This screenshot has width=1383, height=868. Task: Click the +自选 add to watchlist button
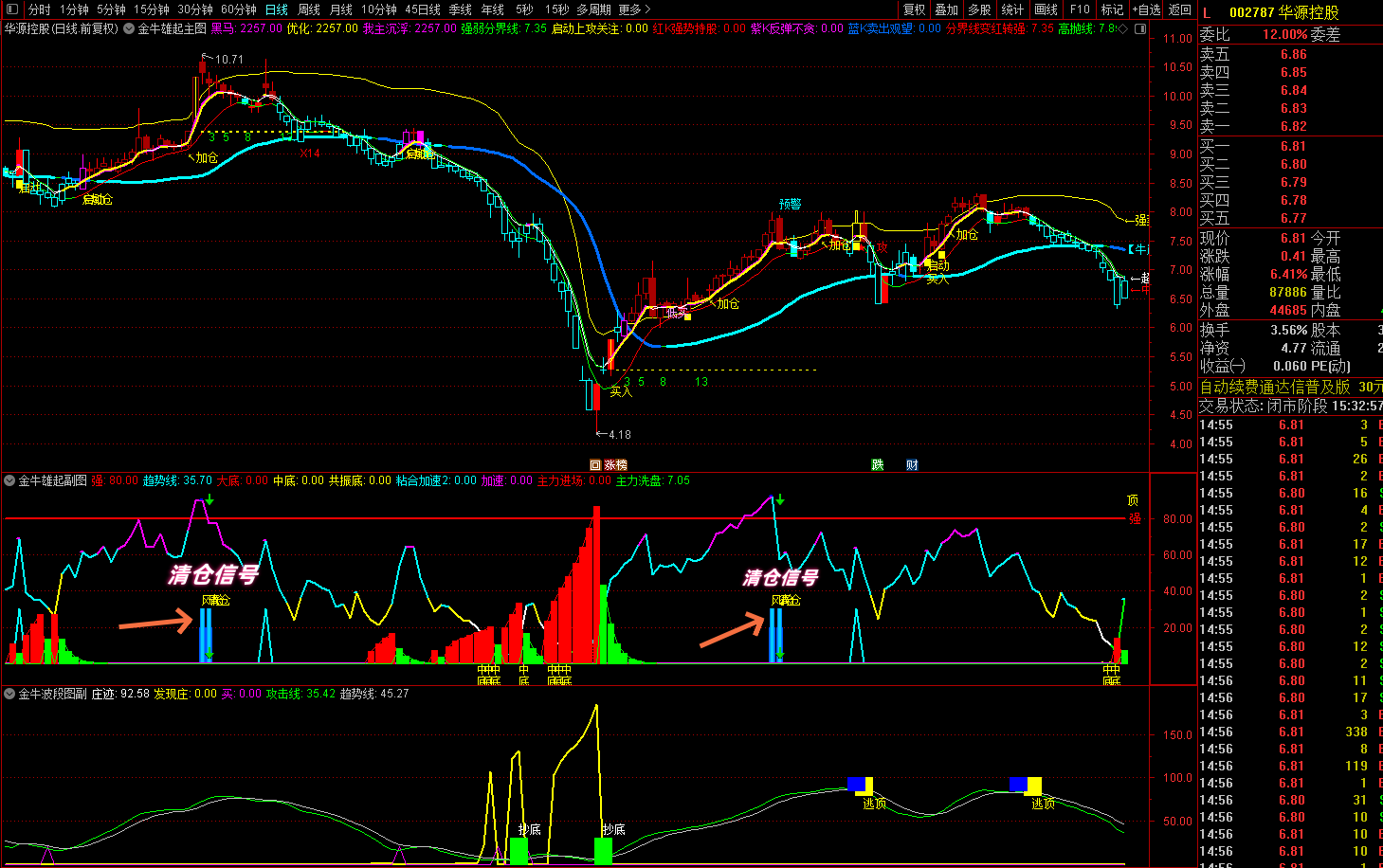pyautogui.click(x=1146, y=9)
